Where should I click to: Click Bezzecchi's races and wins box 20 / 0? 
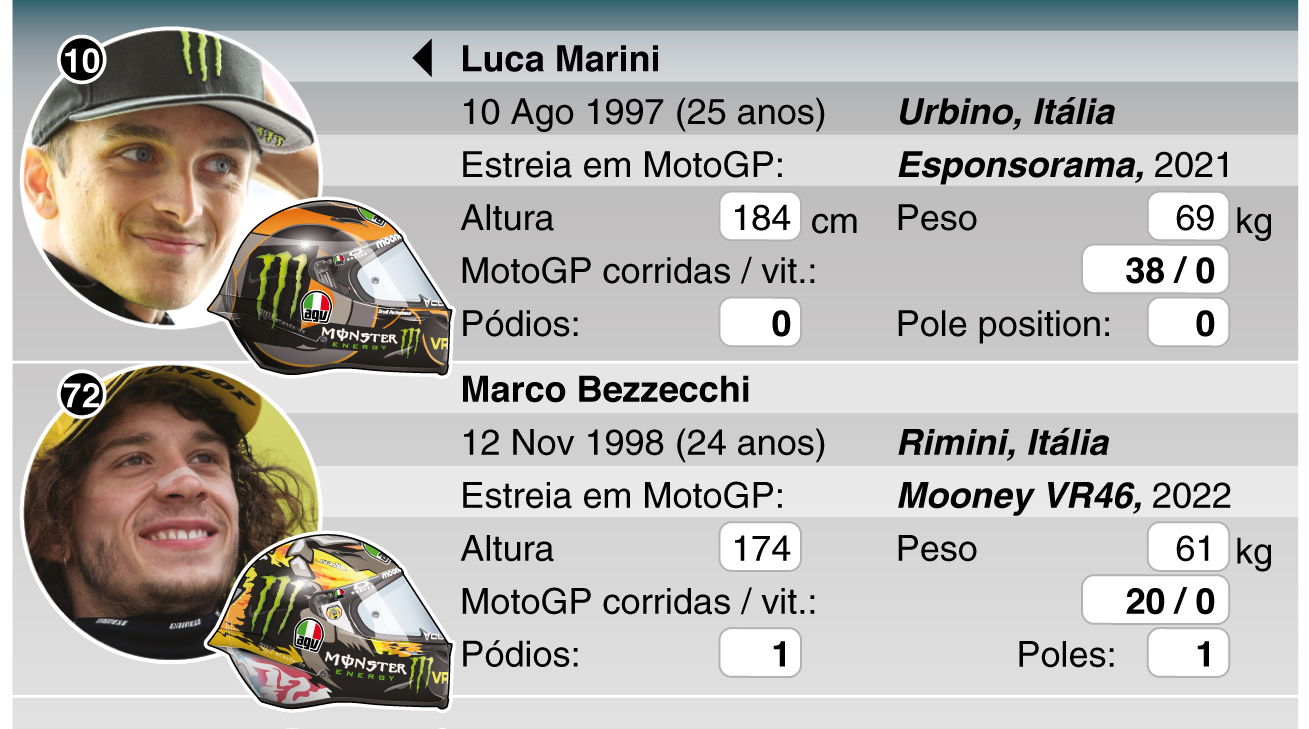tap(1155, 601)
